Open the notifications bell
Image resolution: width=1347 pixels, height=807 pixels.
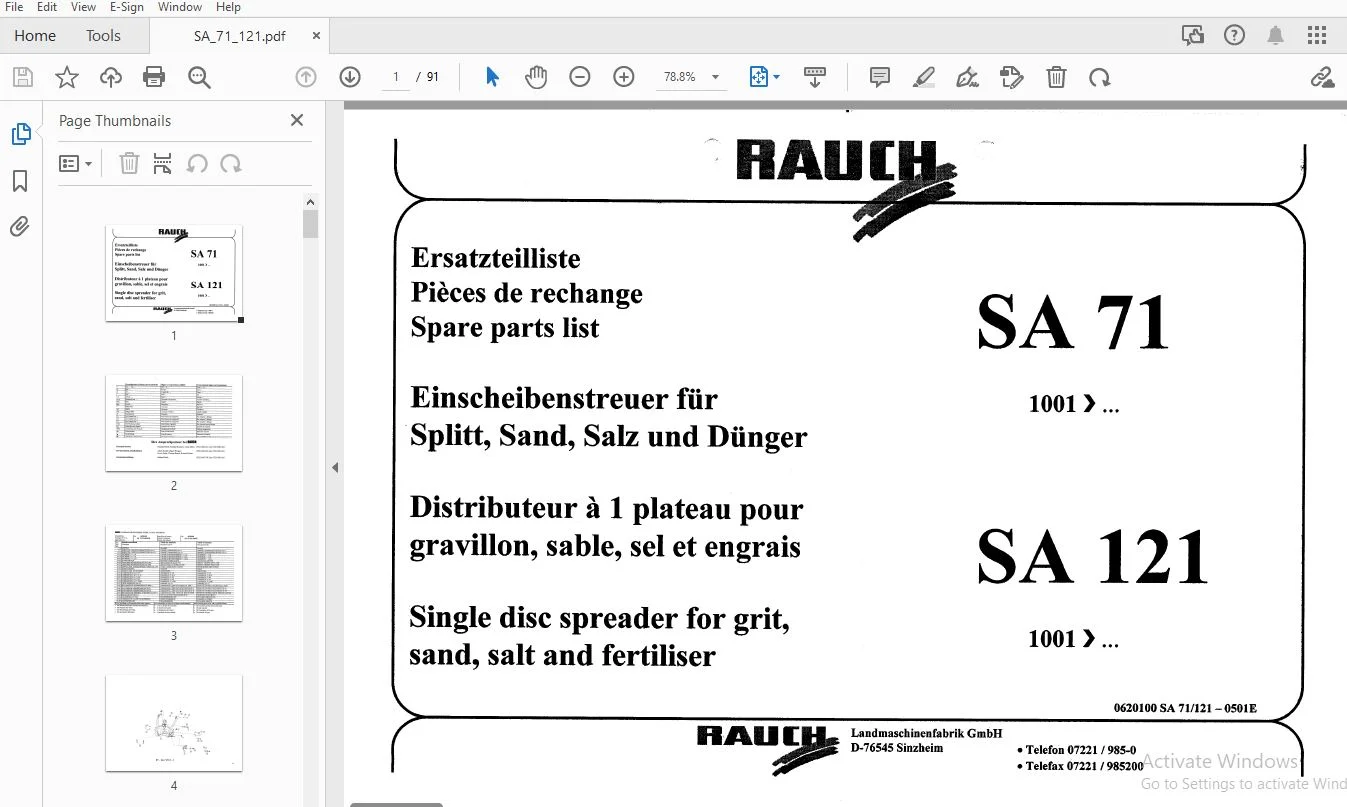[x=1276, y=36]
